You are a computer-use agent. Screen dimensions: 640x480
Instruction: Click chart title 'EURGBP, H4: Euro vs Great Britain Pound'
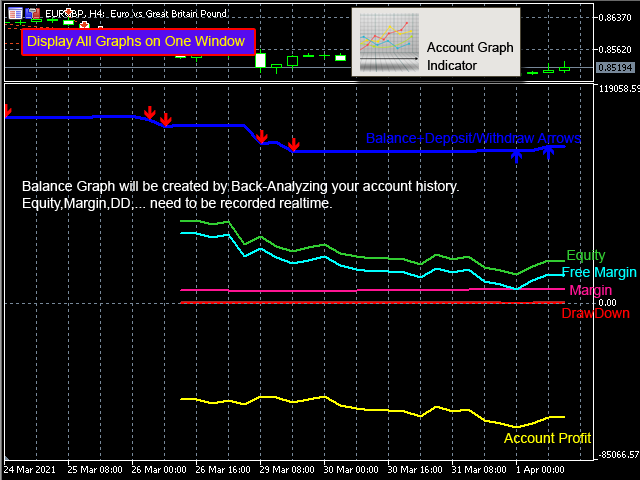point(136,14)
